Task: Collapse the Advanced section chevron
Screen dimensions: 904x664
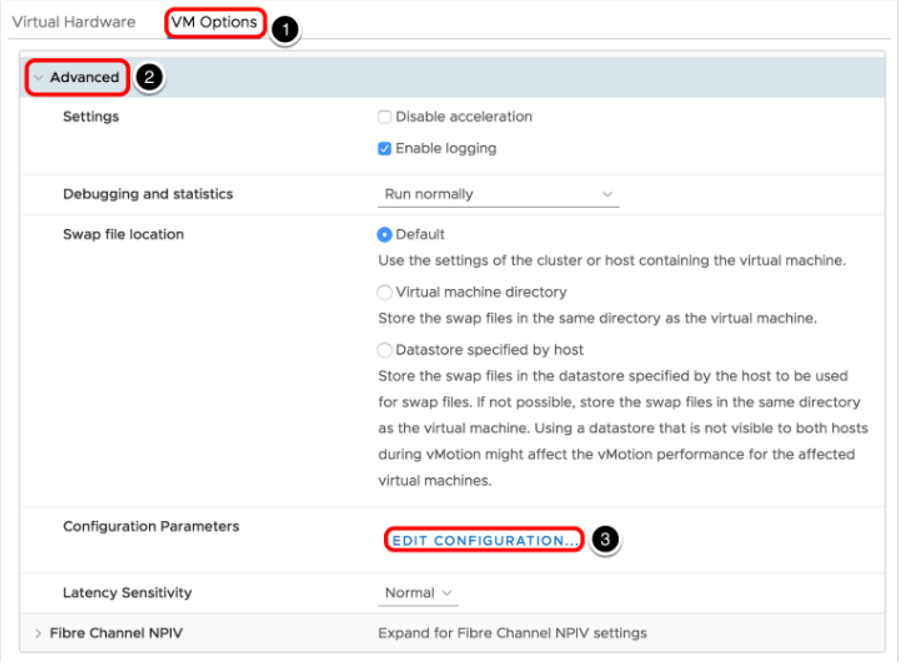Action: point(38,78)
